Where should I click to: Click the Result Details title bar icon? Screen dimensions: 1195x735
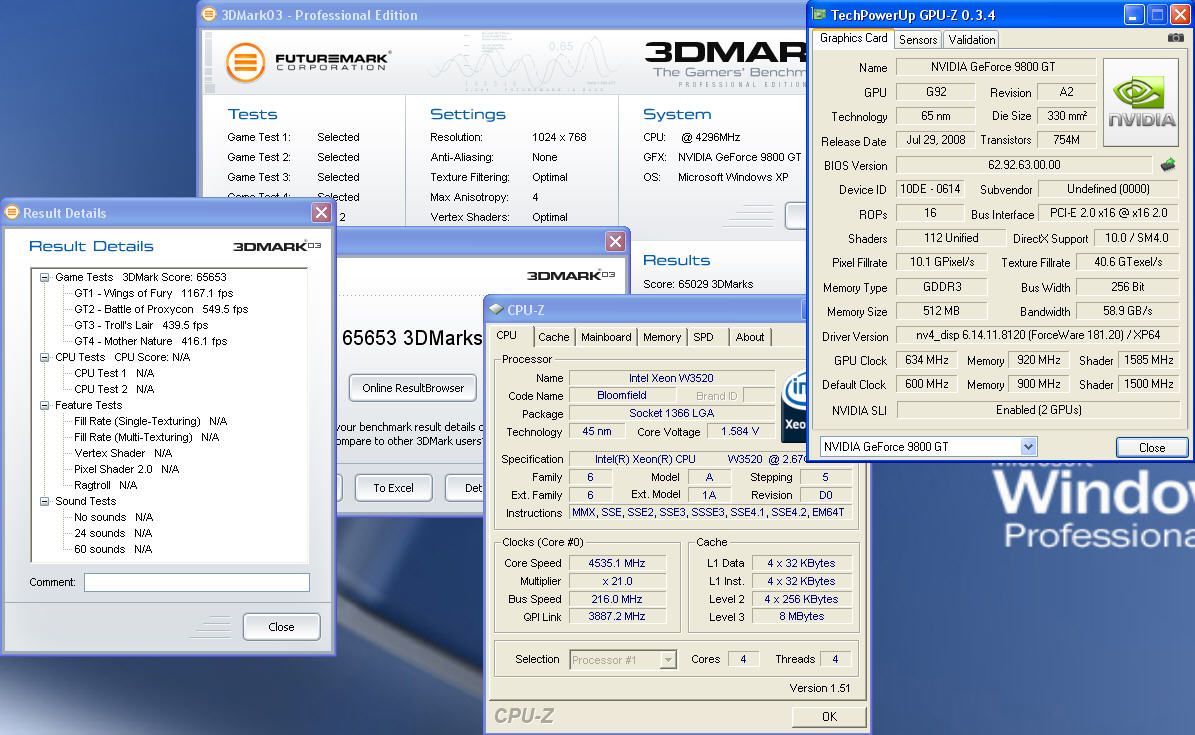[x=12, y=213]
